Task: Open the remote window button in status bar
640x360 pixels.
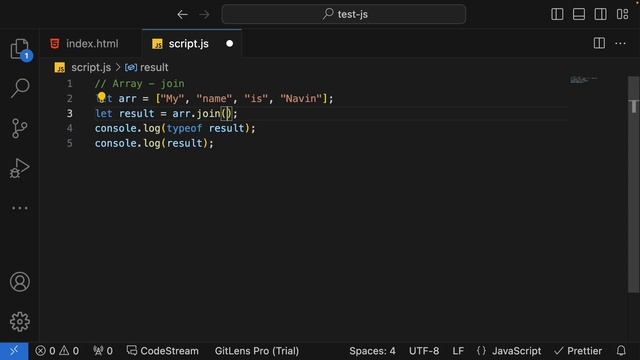Action: click(14, 351)
